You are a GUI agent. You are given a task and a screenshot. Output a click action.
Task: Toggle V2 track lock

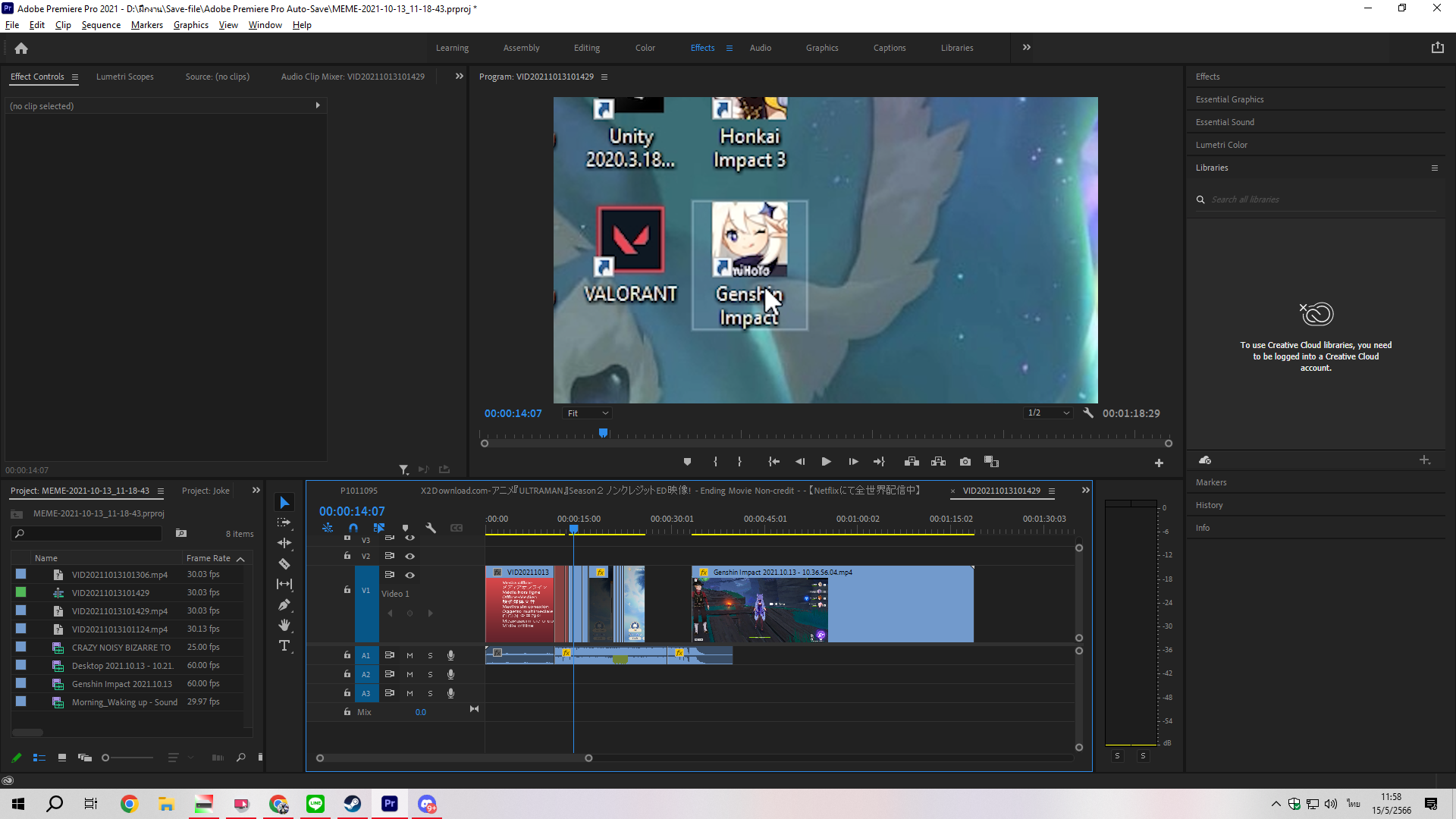[x=347, y=556]
